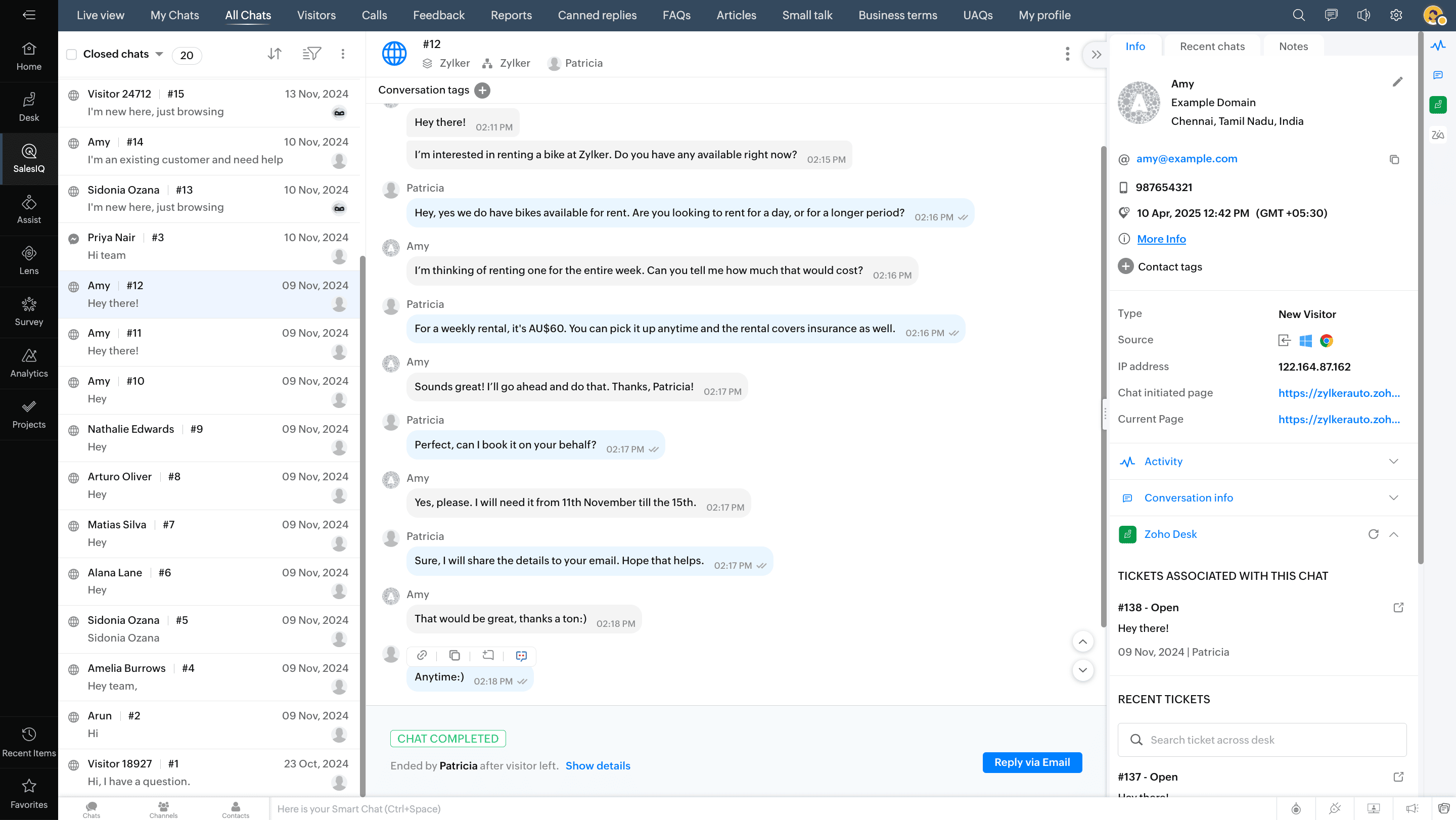Collapse the right info panel arrow
Screen dimensions: 1456x820
pyautogui.click(x=1096, y=55)
